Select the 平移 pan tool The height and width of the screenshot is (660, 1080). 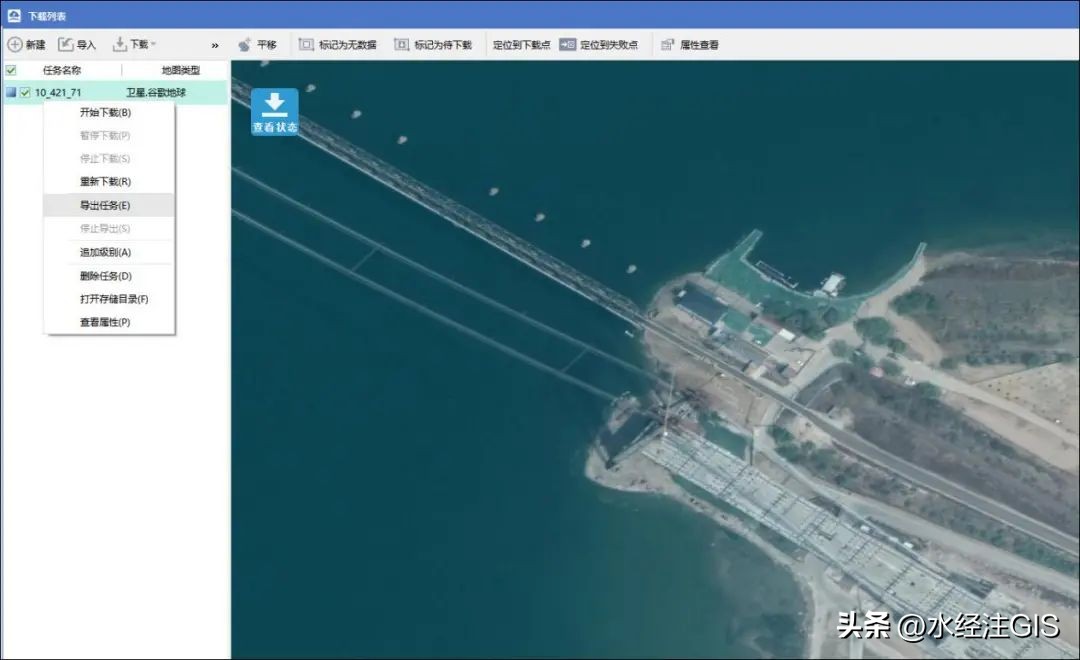[x=256, y=44]
